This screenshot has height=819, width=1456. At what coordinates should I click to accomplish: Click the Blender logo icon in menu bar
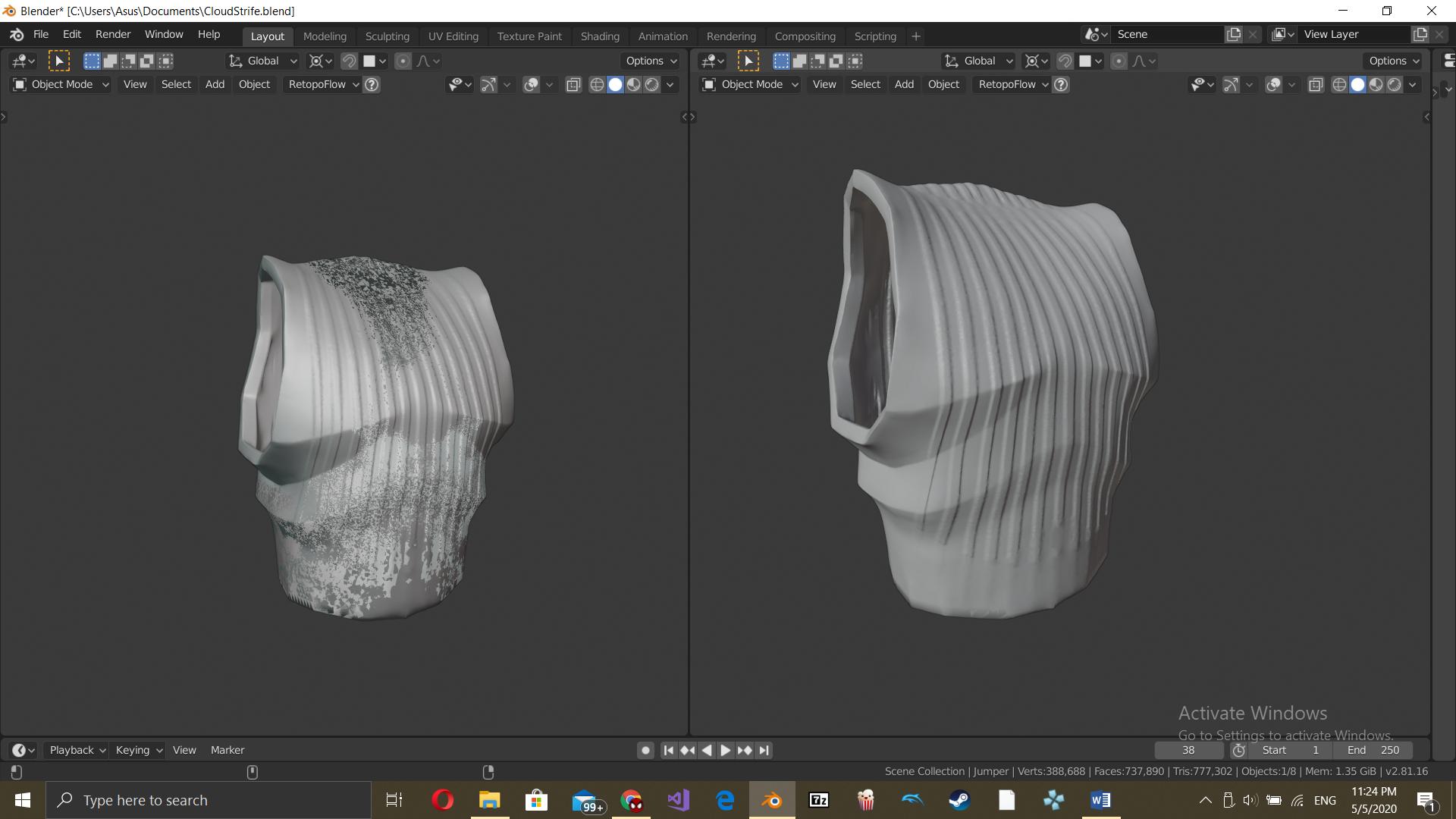tap(17, 35)
